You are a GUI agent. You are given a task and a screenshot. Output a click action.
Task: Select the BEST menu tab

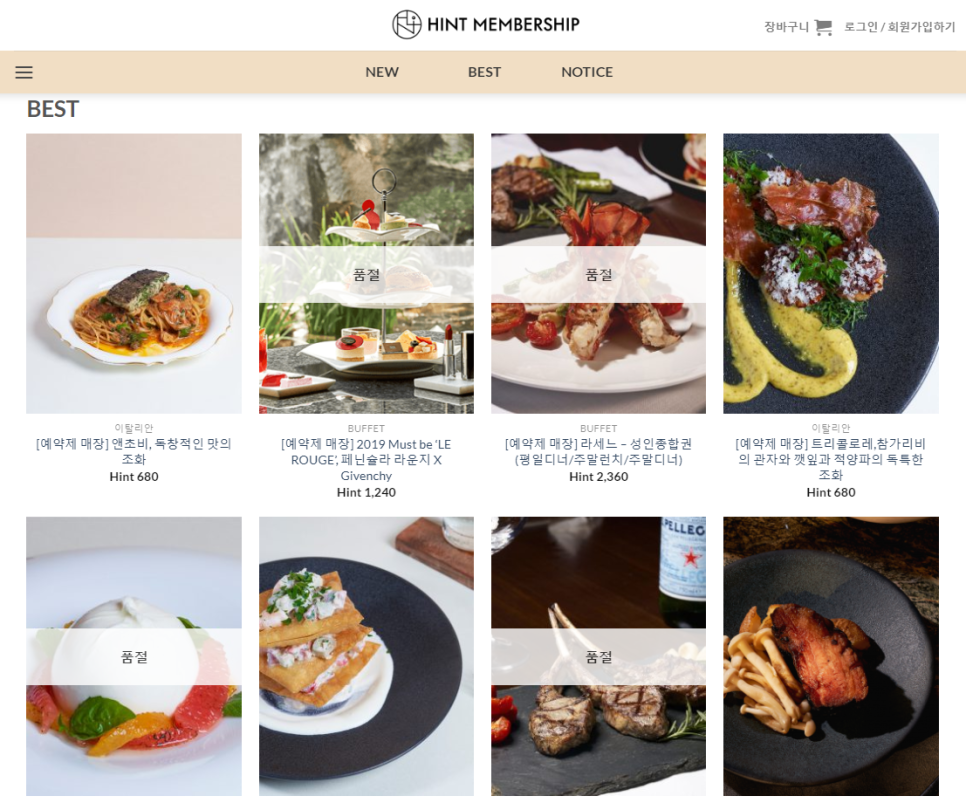point(484,72)
